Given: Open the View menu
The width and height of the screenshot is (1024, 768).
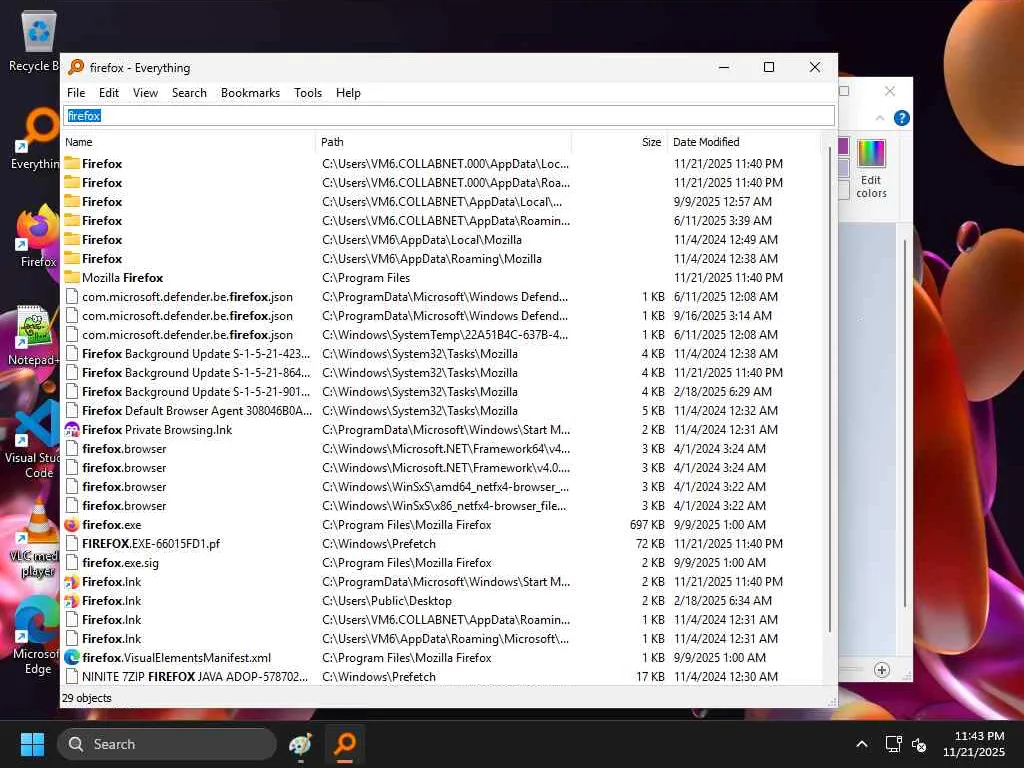Looking at the screenshot, I should (x=145, y=93).
